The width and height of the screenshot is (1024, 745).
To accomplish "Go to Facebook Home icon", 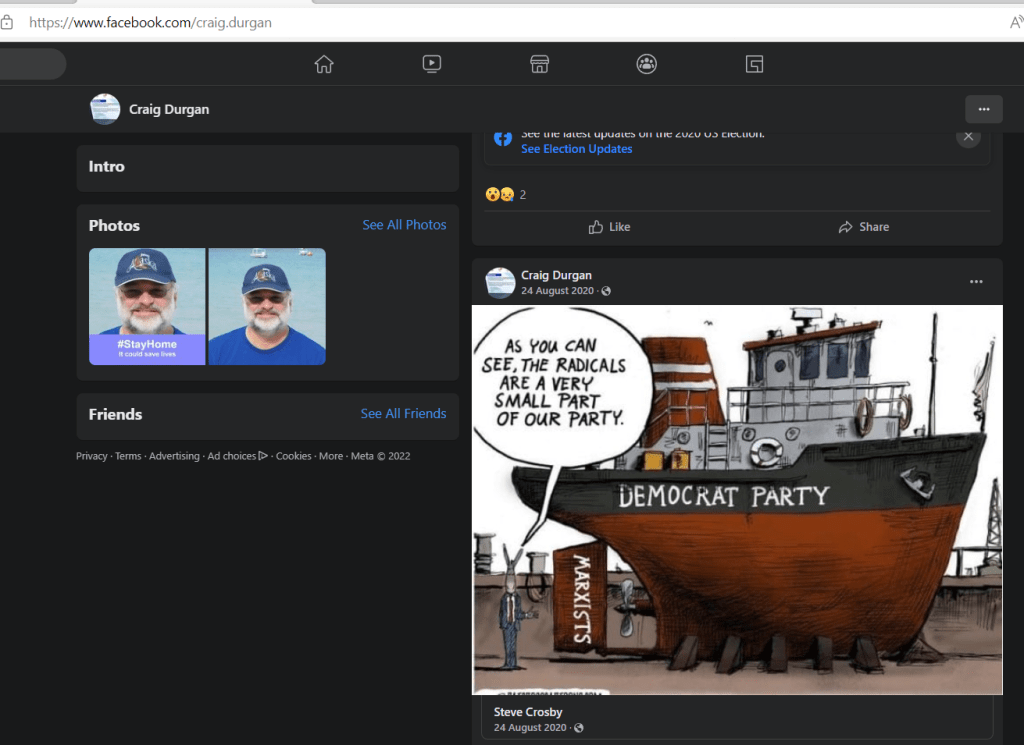I will coord(323,64).
